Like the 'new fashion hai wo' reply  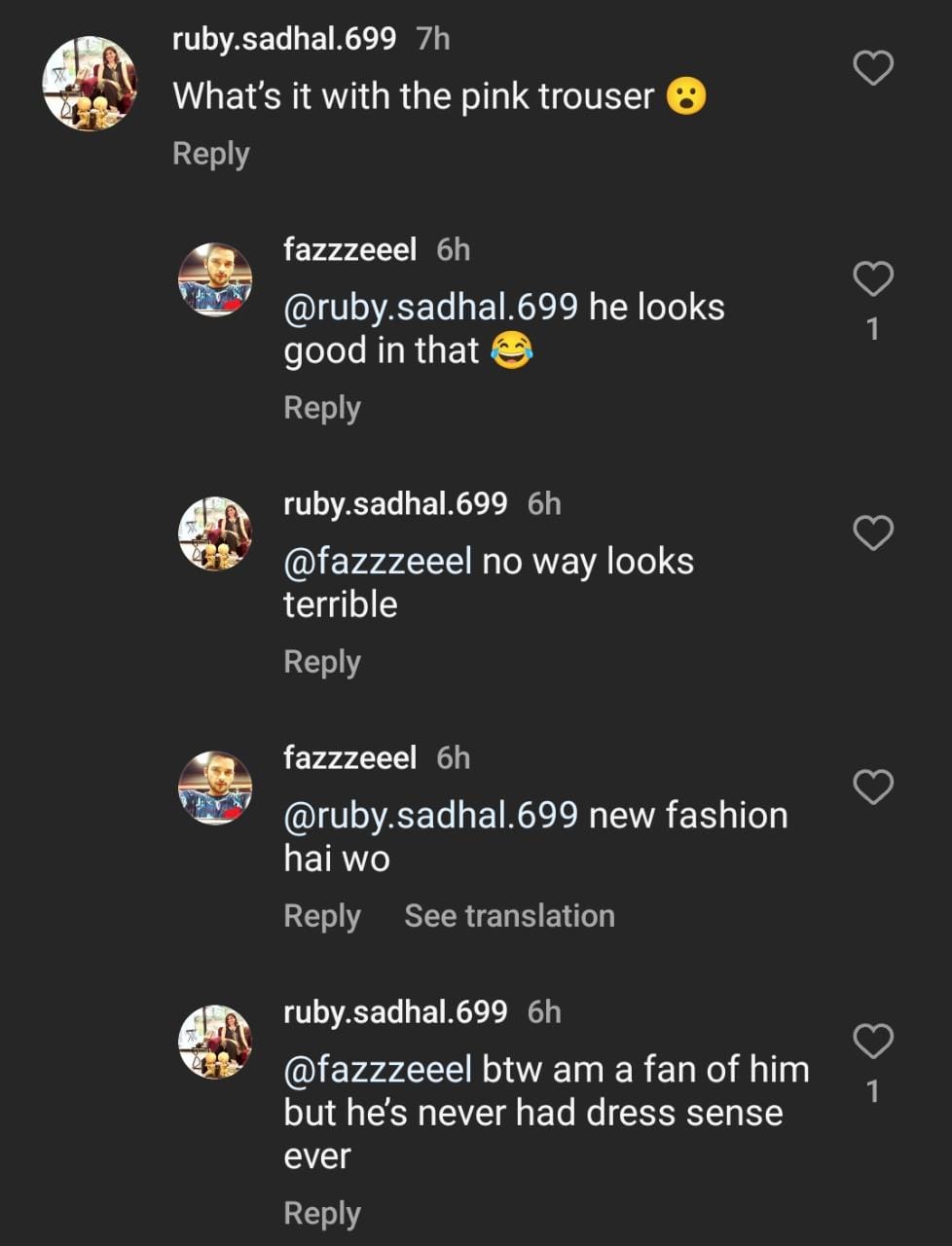point(872,787)
